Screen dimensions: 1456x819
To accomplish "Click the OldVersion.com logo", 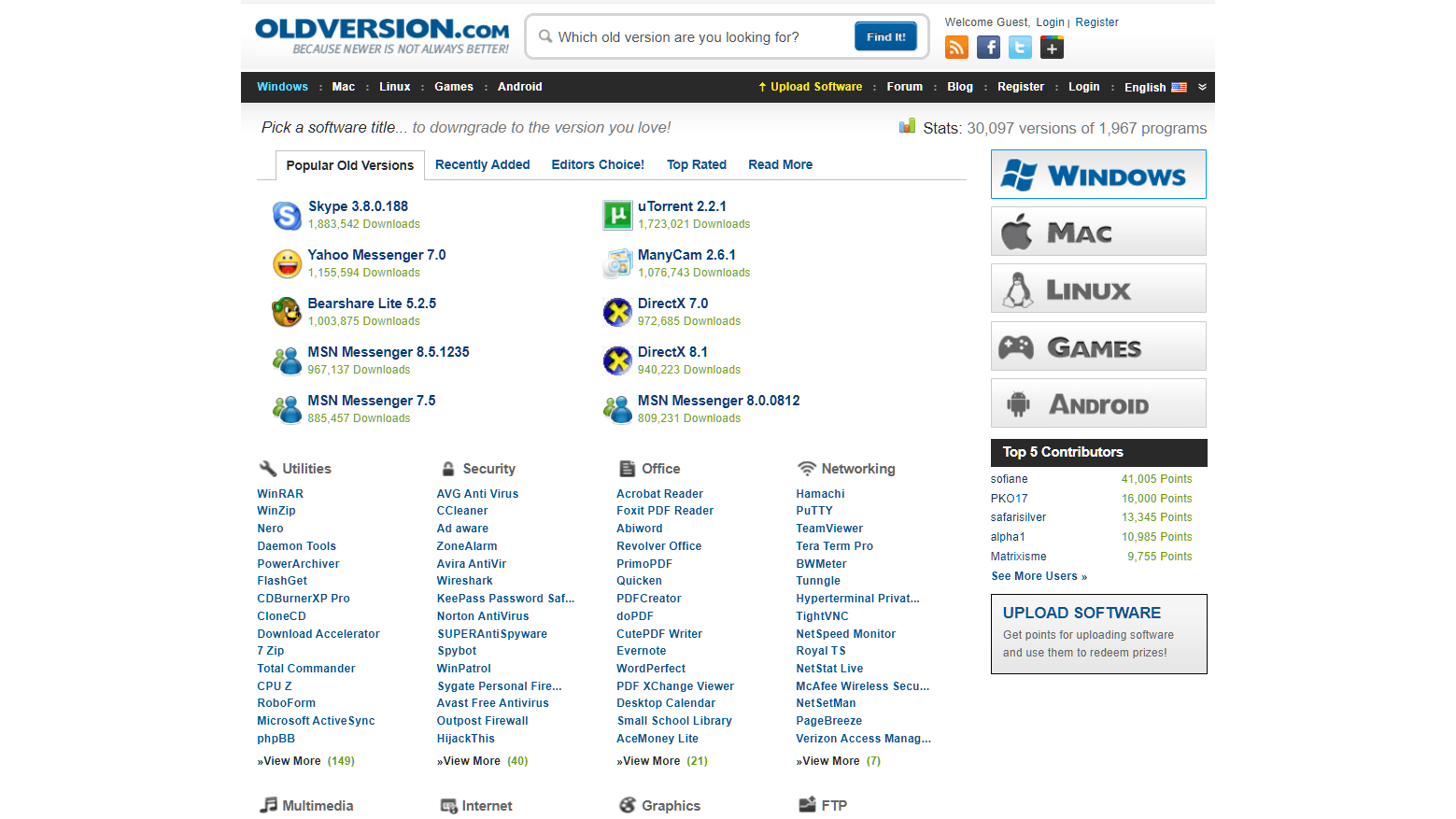I will click(x=383, y=35).
